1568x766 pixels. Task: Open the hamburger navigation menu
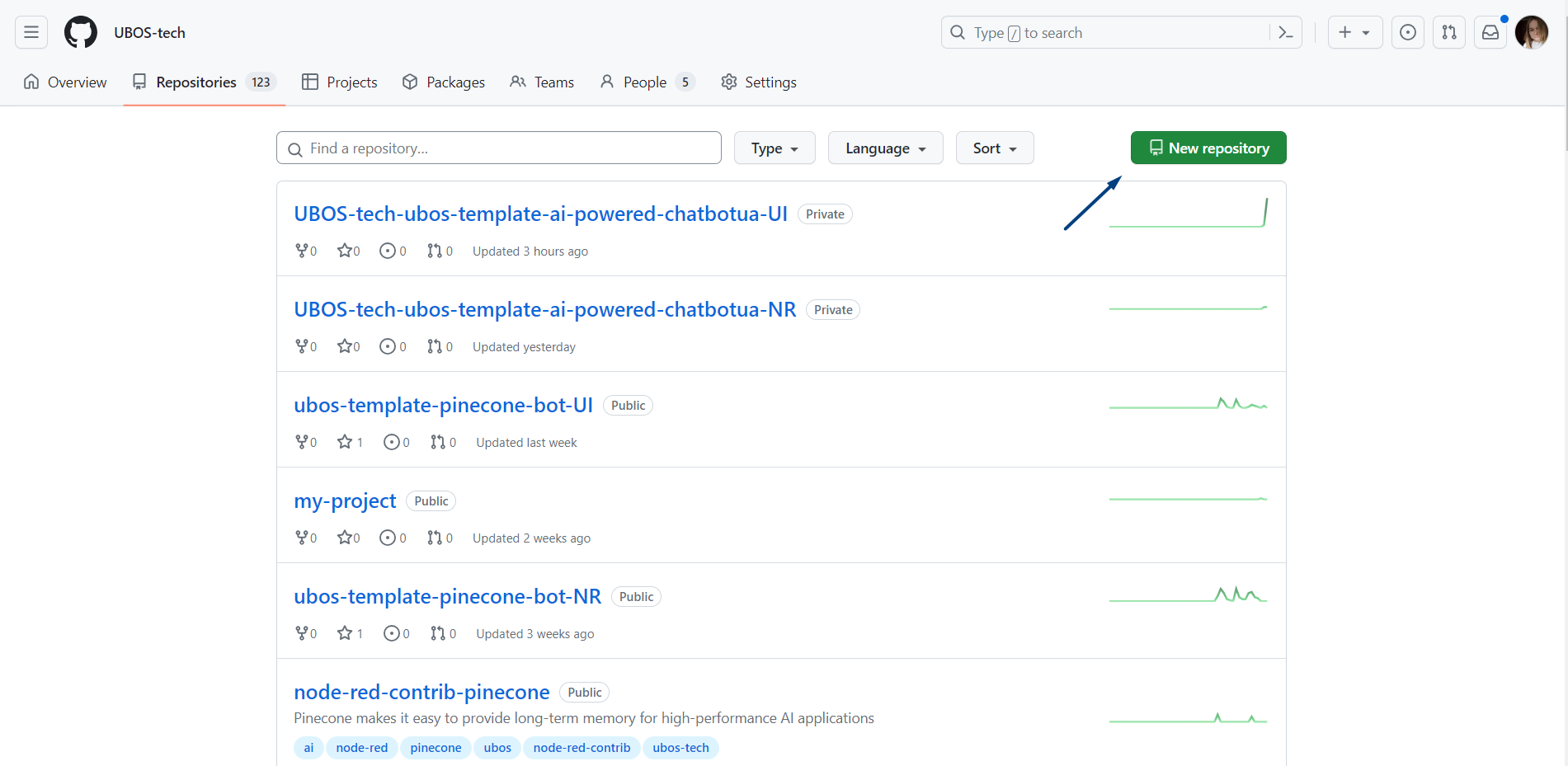[31, 32]
